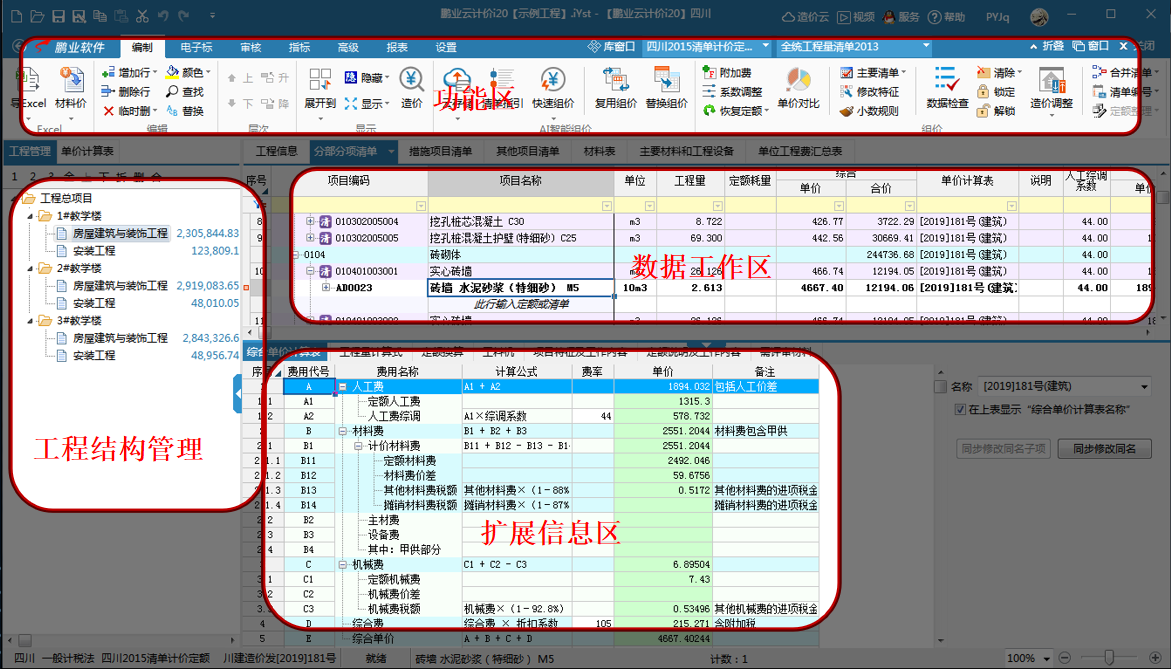The height and width of the screenshot is (669, 1171).
Task: Open the [2019]181号(建筑) name combo box
Action: 1065,387
